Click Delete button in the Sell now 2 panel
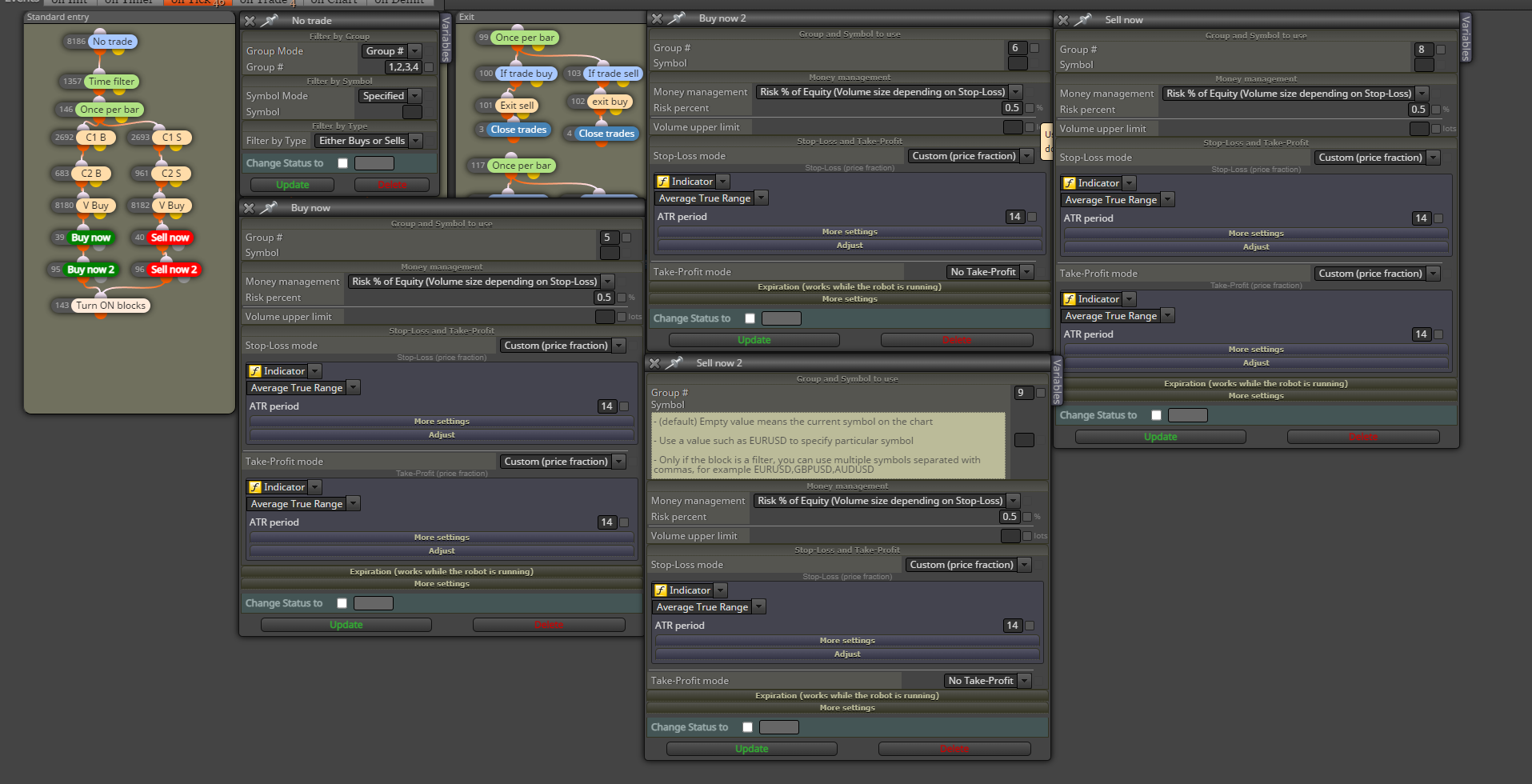The width and height of the screenshot is (1532, 784). pyautogui.click(x=954, y=749)
